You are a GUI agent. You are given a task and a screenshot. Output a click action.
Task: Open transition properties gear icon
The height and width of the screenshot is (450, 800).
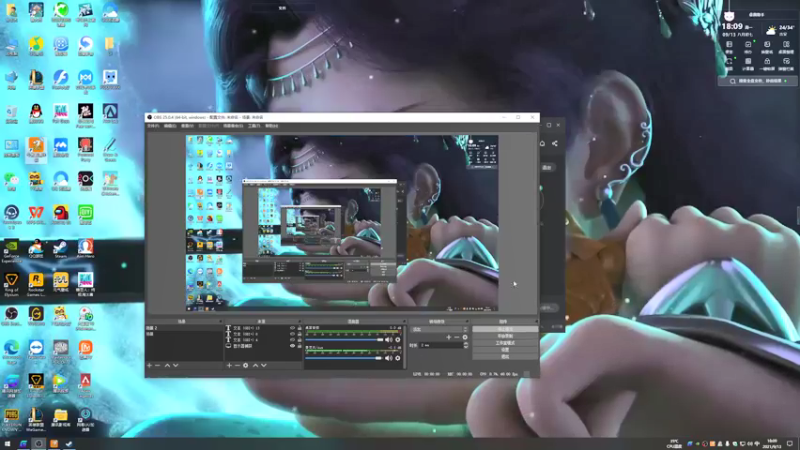pos(465,337)
